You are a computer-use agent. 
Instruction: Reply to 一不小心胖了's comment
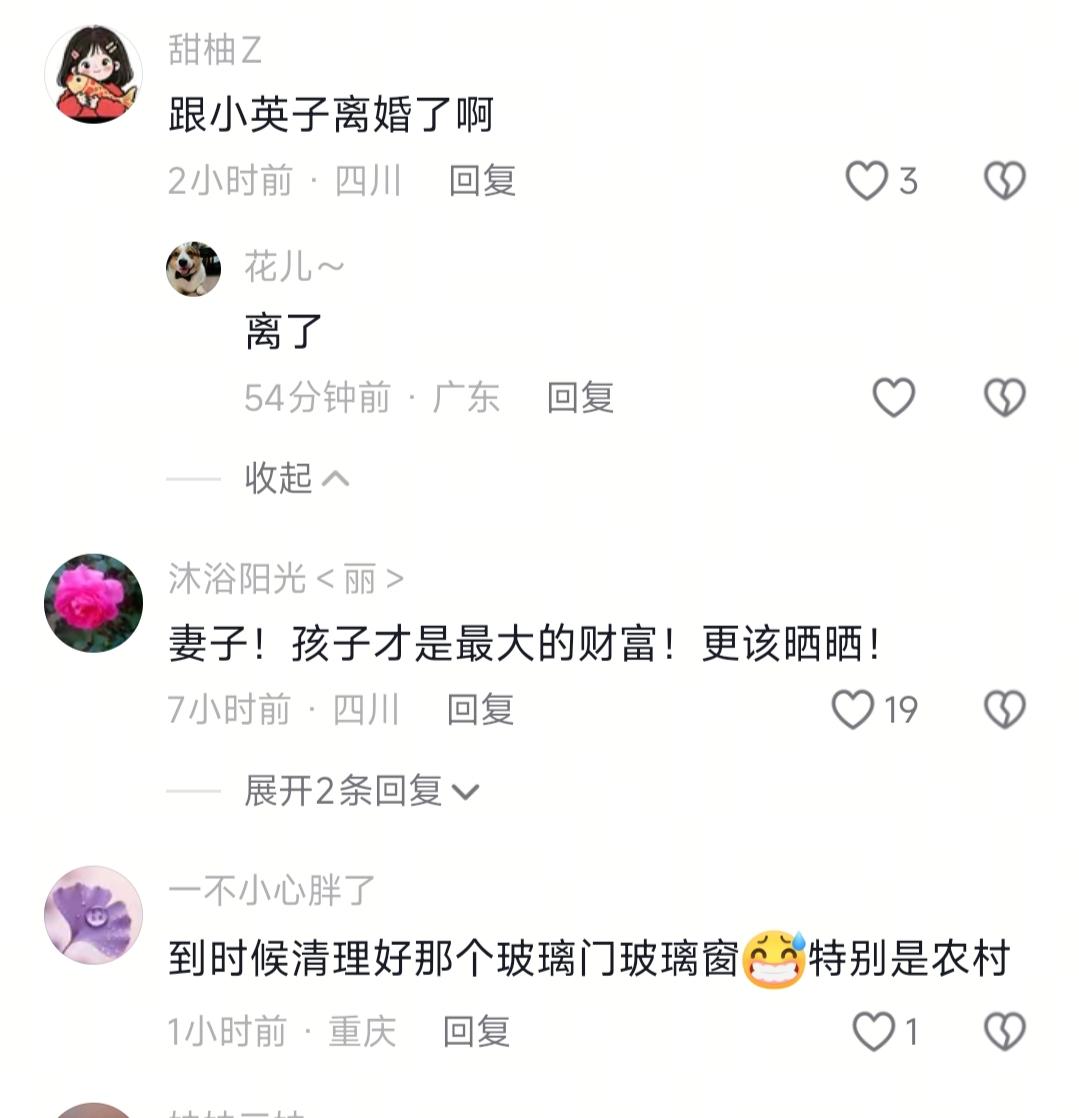coord(476,1032)
